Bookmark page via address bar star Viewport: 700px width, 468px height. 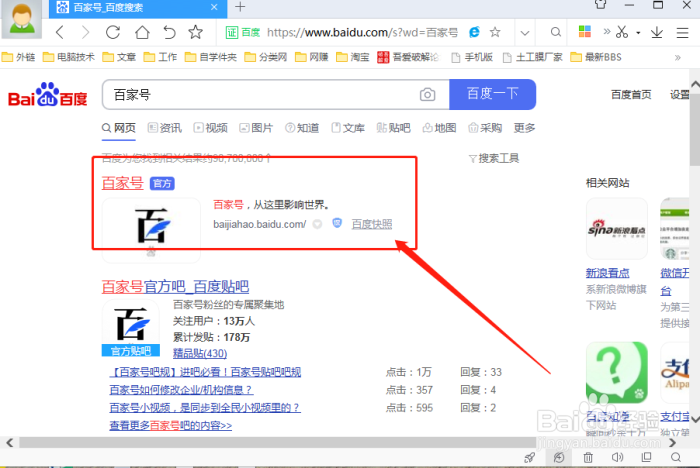[x=495, y=32]
